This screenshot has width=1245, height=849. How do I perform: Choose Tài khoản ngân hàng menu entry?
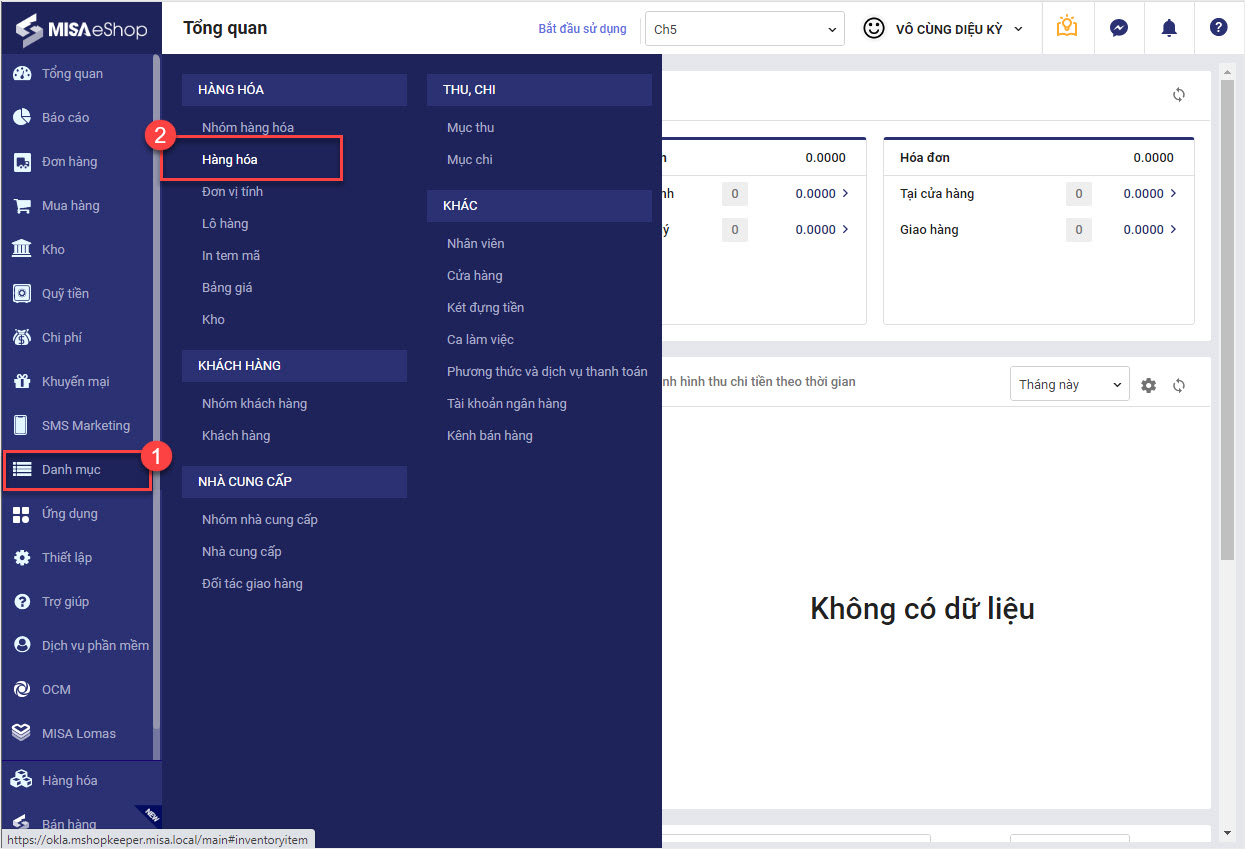click(x=507, y=404)
